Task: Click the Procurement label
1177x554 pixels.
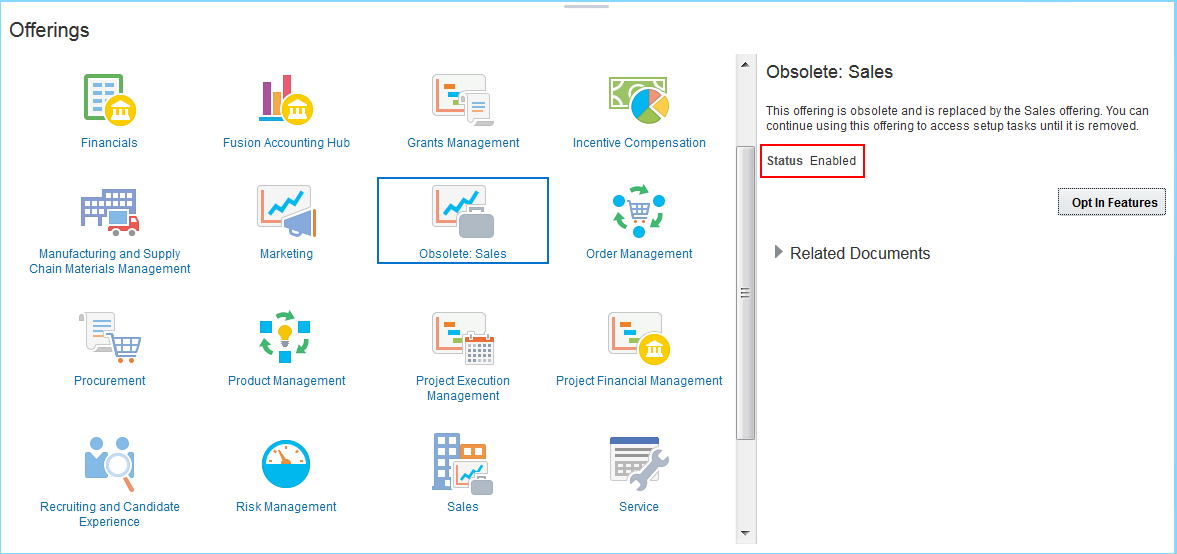Action: click(110, 381)
